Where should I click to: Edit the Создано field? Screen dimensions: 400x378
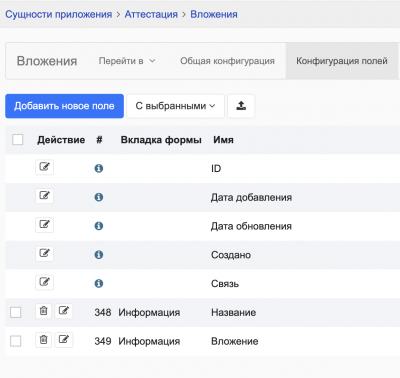tap(44, 253)
